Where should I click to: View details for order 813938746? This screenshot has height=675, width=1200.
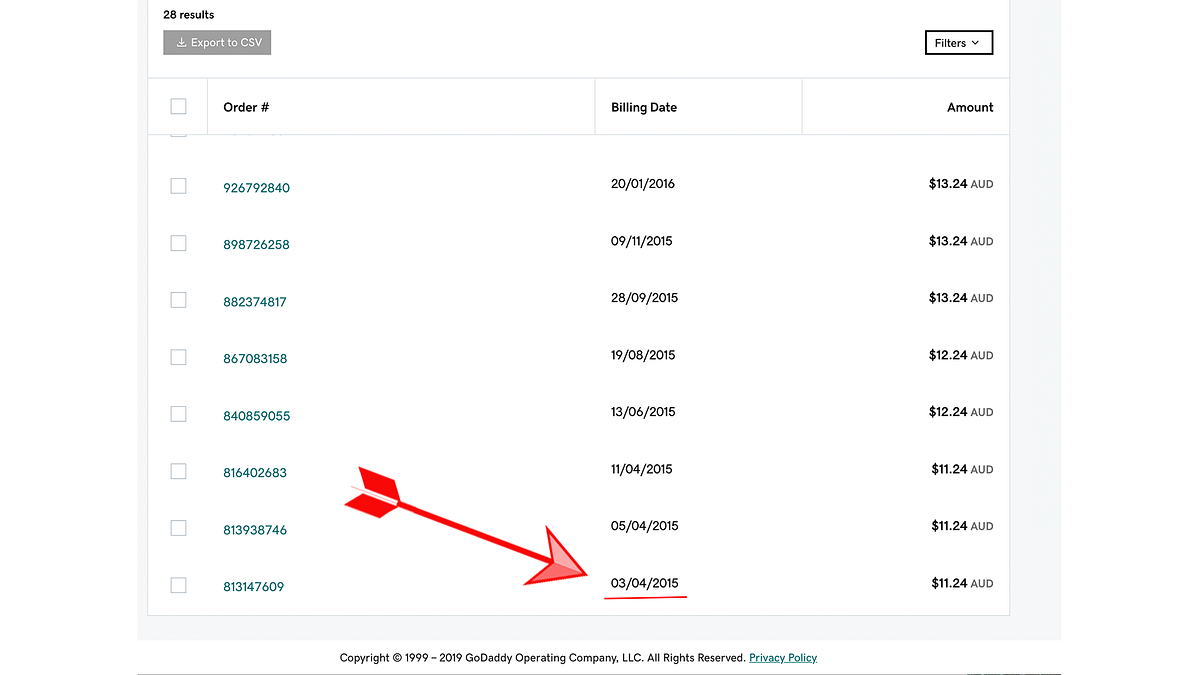[255, 529]
